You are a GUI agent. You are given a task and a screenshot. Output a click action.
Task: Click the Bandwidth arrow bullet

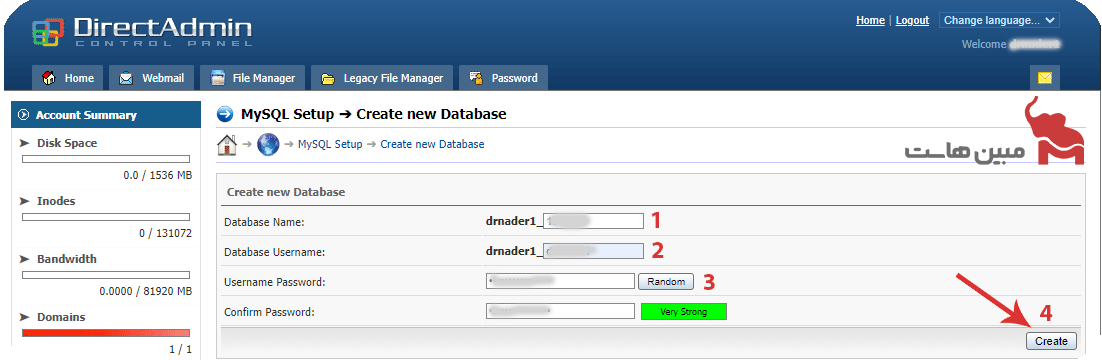(24, 259)
